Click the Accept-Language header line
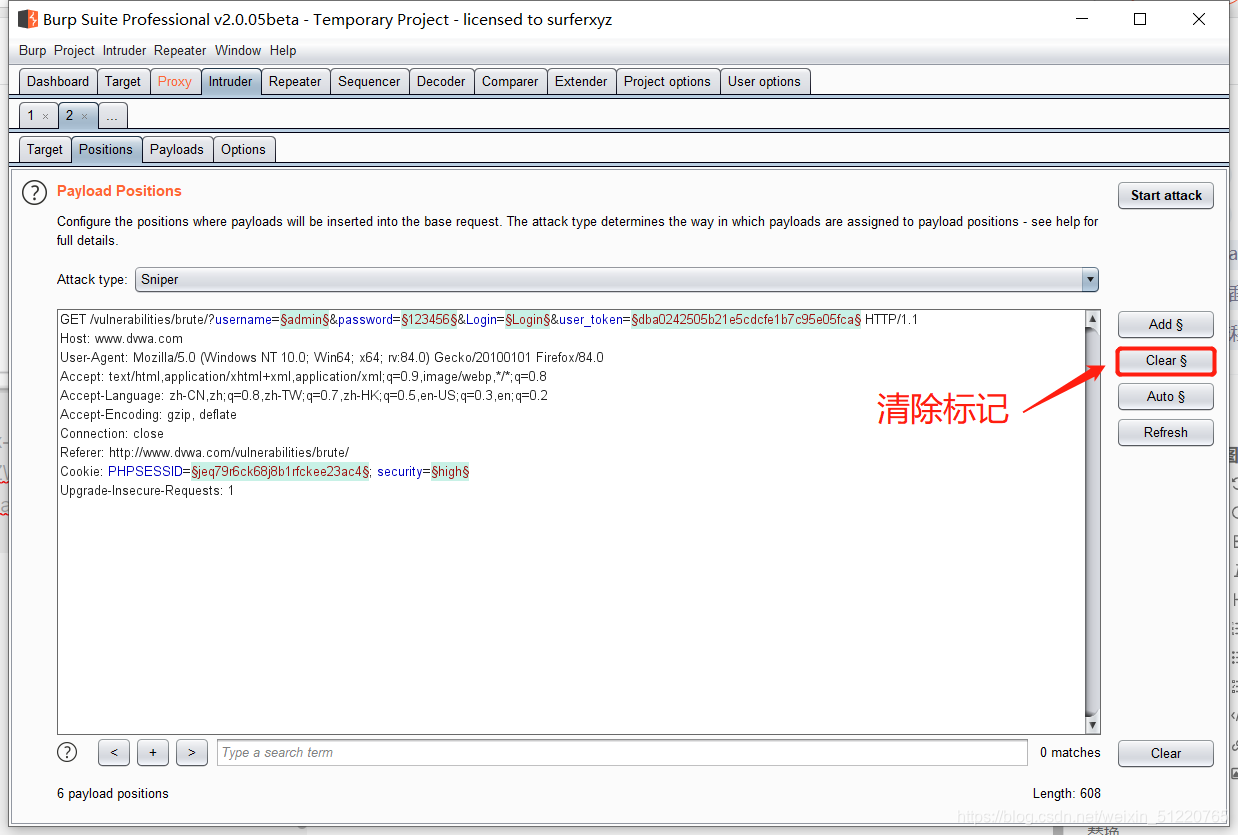 304,396
